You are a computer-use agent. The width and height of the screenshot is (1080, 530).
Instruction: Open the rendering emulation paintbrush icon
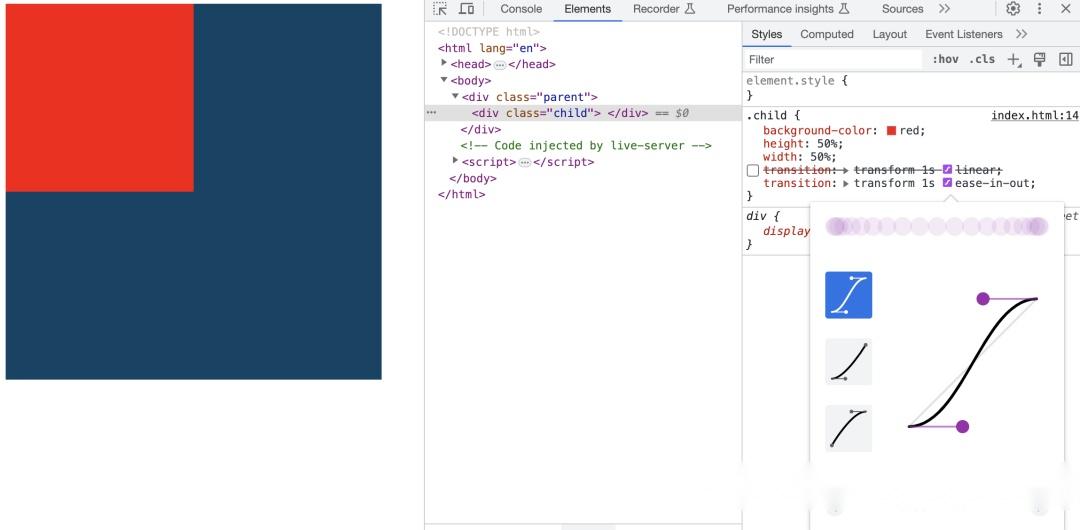[1040, 59]
